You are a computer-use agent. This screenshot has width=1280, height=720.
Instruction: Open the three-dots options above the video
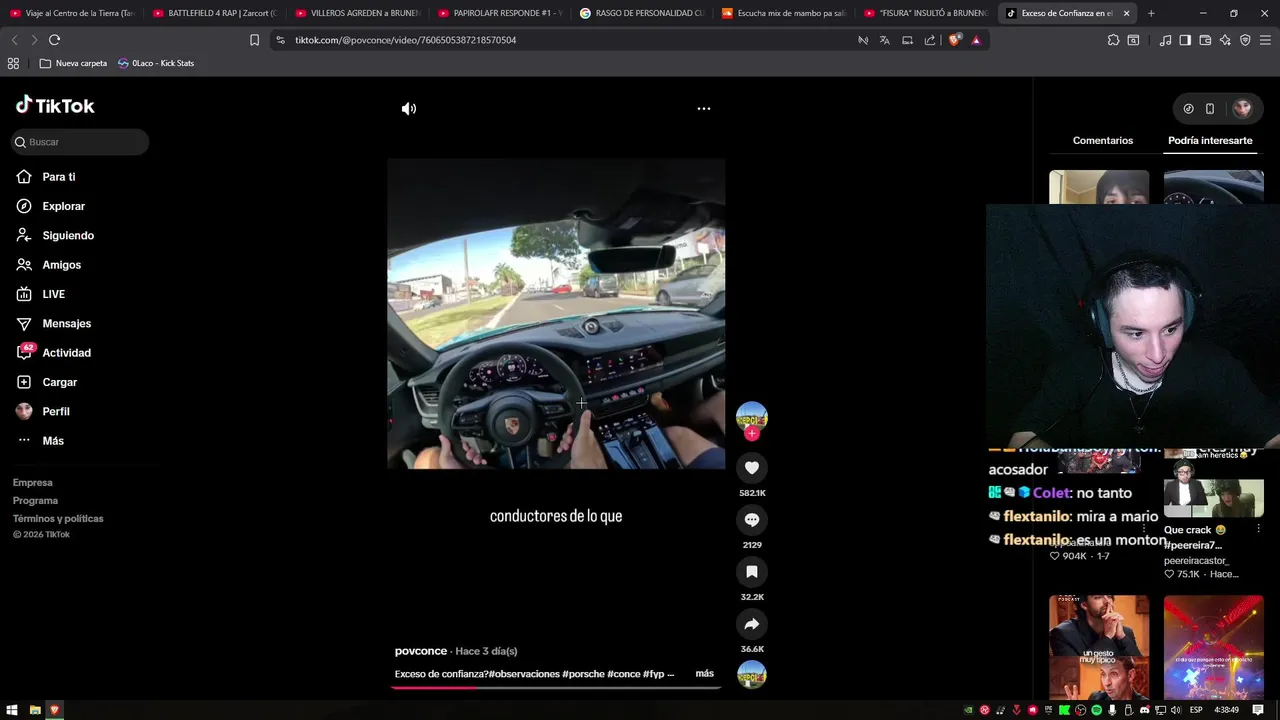(x=704, y=108)
